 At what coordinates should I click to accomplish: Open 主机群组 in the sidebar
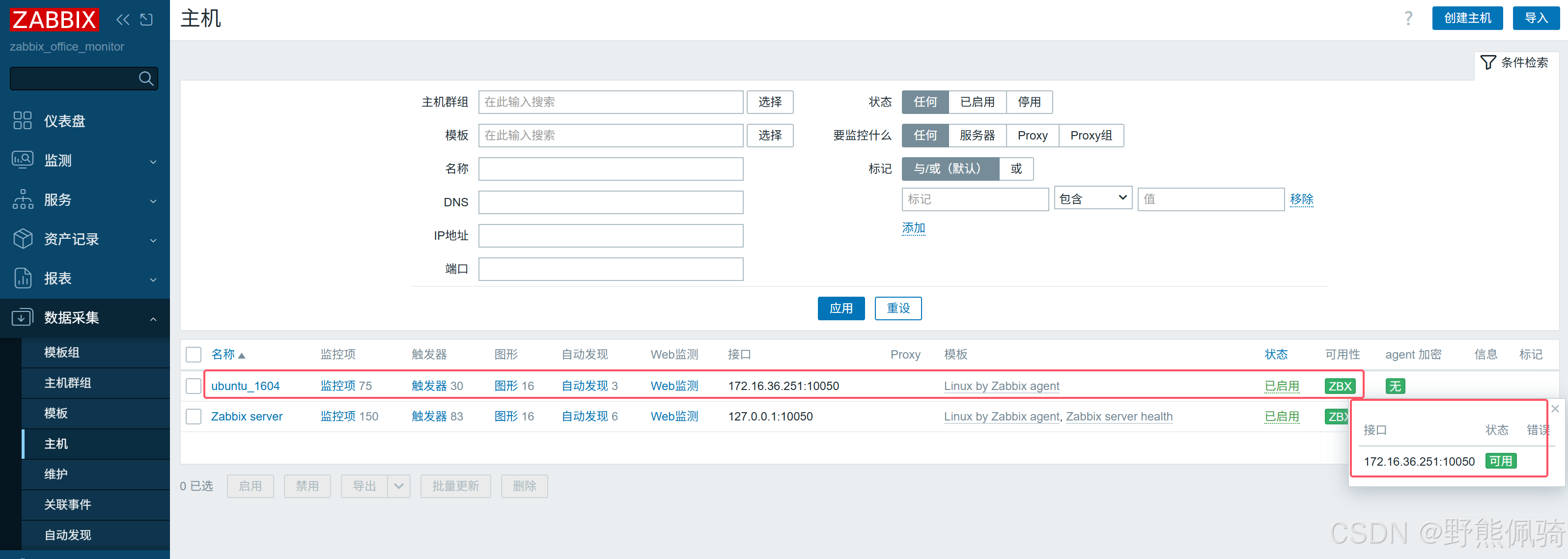point(68,383)
